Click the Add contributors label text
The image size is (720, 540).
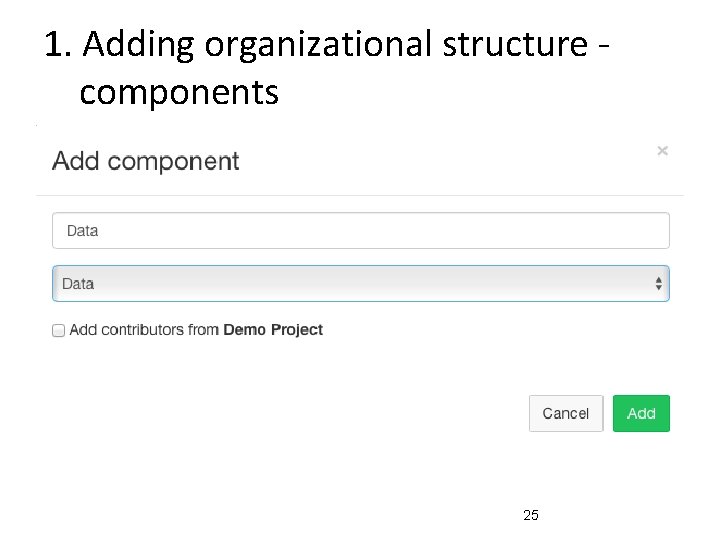[144, 330]
